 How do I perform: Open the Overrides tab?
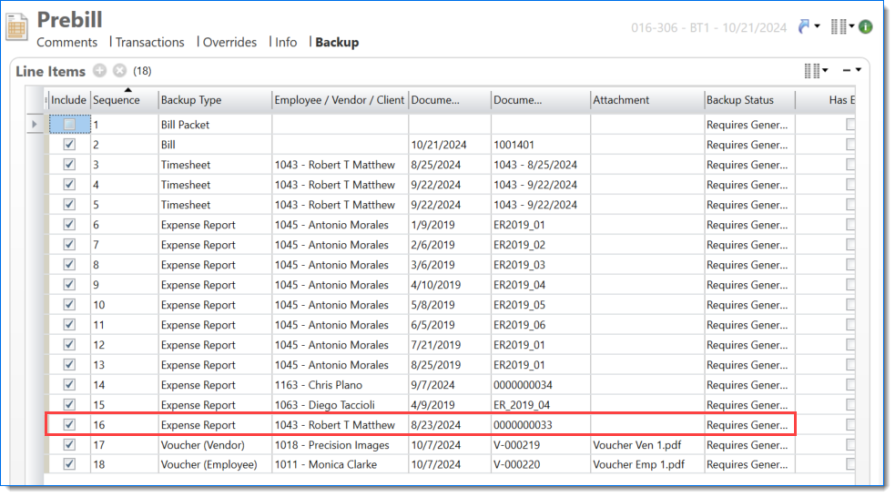[230, 42]
